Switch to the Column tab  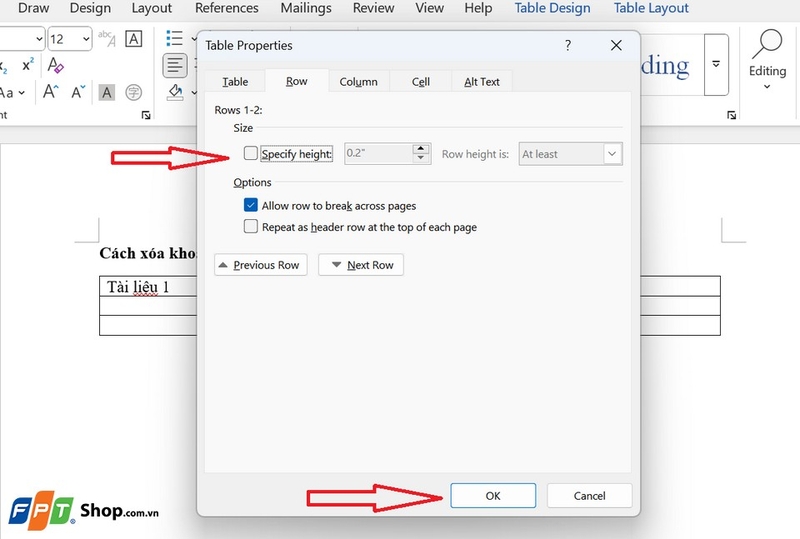pyautogui.click(x=359, y=82)
